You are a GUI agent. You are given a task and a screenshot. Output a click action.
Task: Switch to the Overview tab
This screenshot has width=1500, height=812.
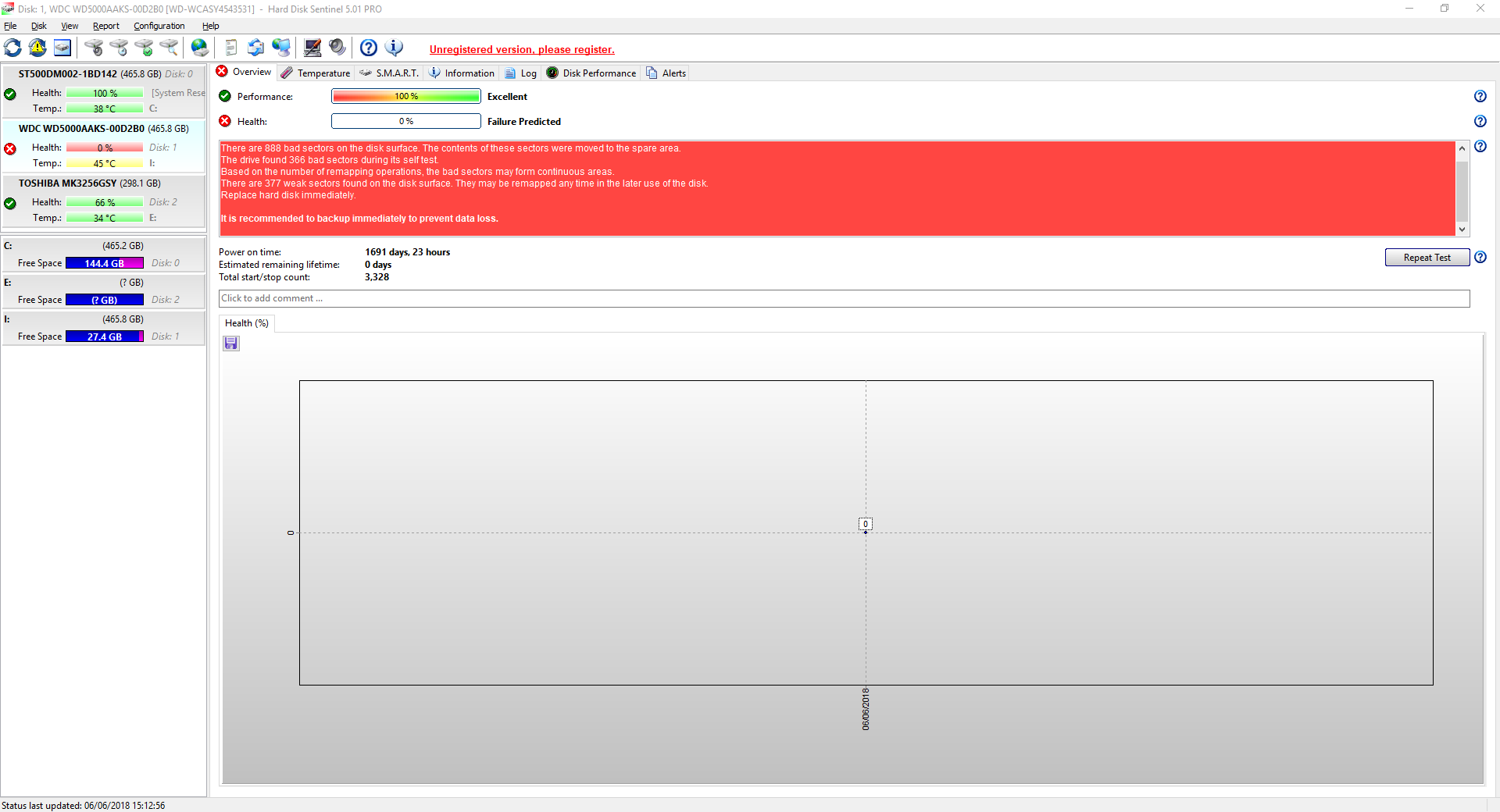(244, 72)
